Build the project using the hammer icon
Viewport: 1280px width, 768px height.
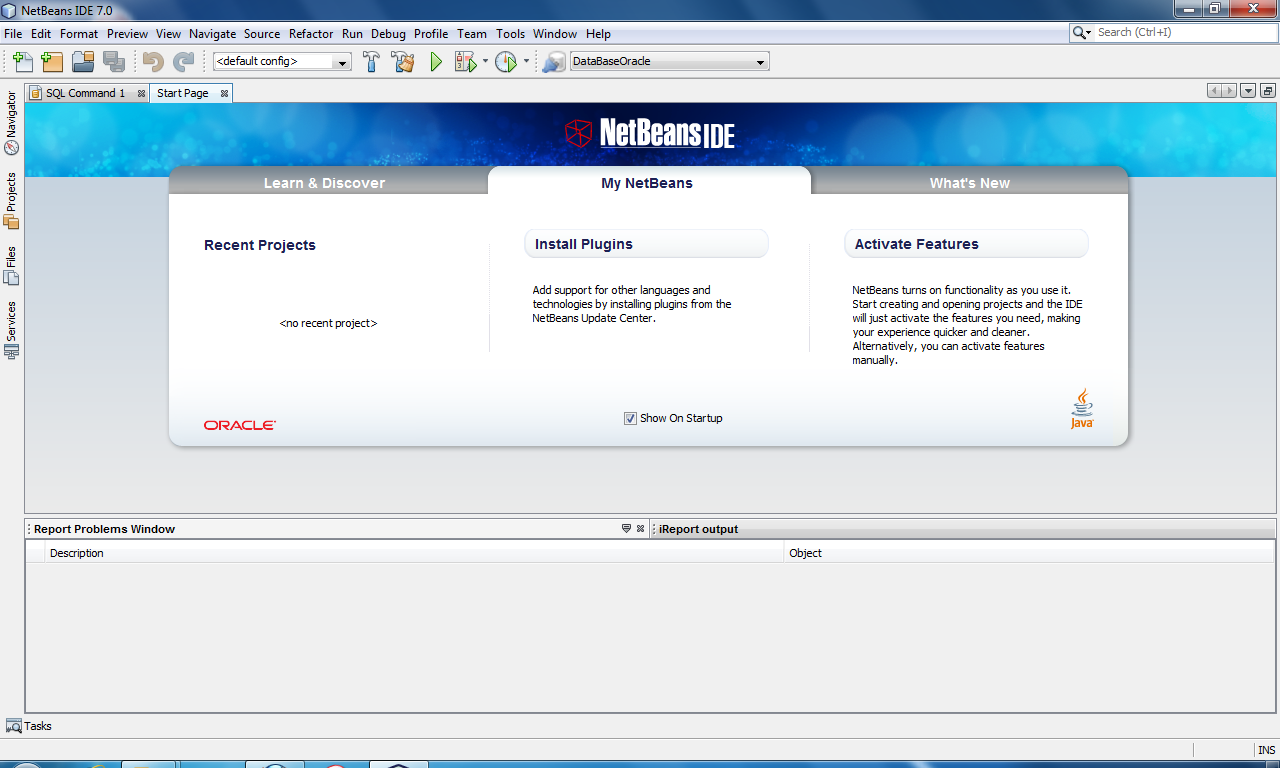[x=371, y=61]
